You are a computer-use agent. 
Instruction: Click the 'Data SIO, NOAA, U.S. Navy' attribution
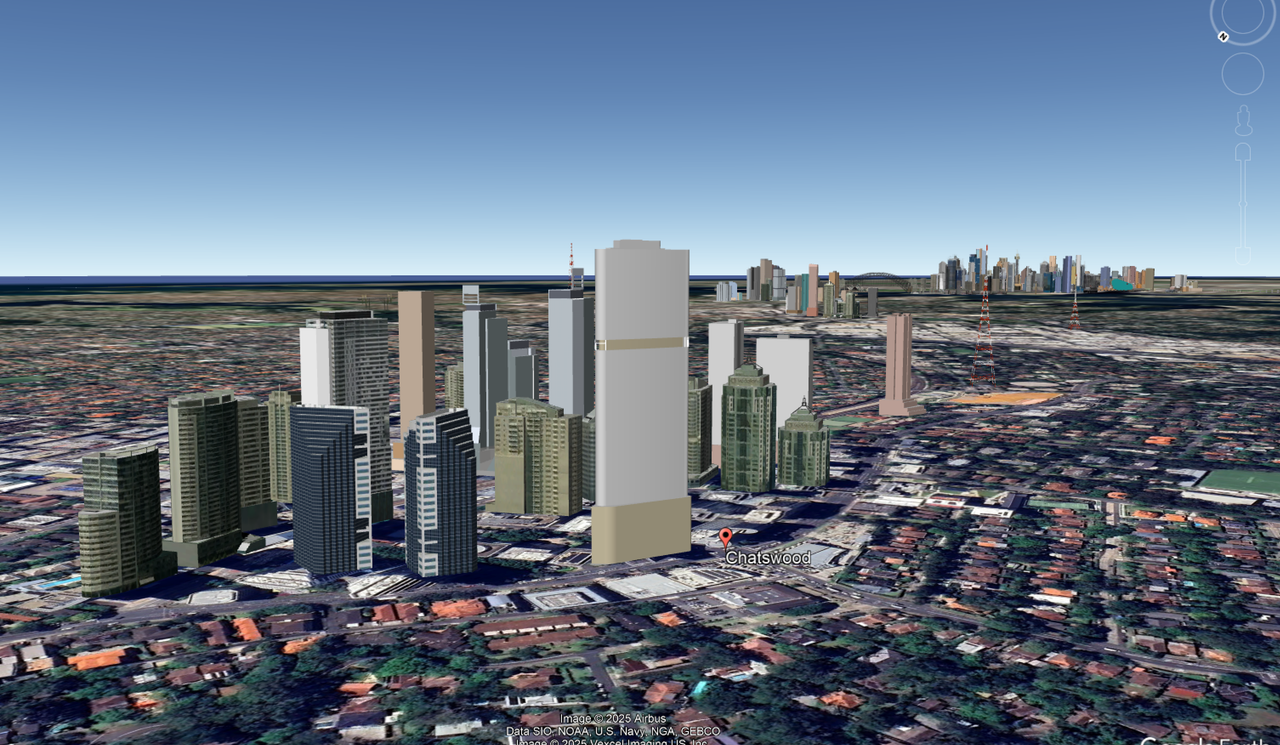613,731
